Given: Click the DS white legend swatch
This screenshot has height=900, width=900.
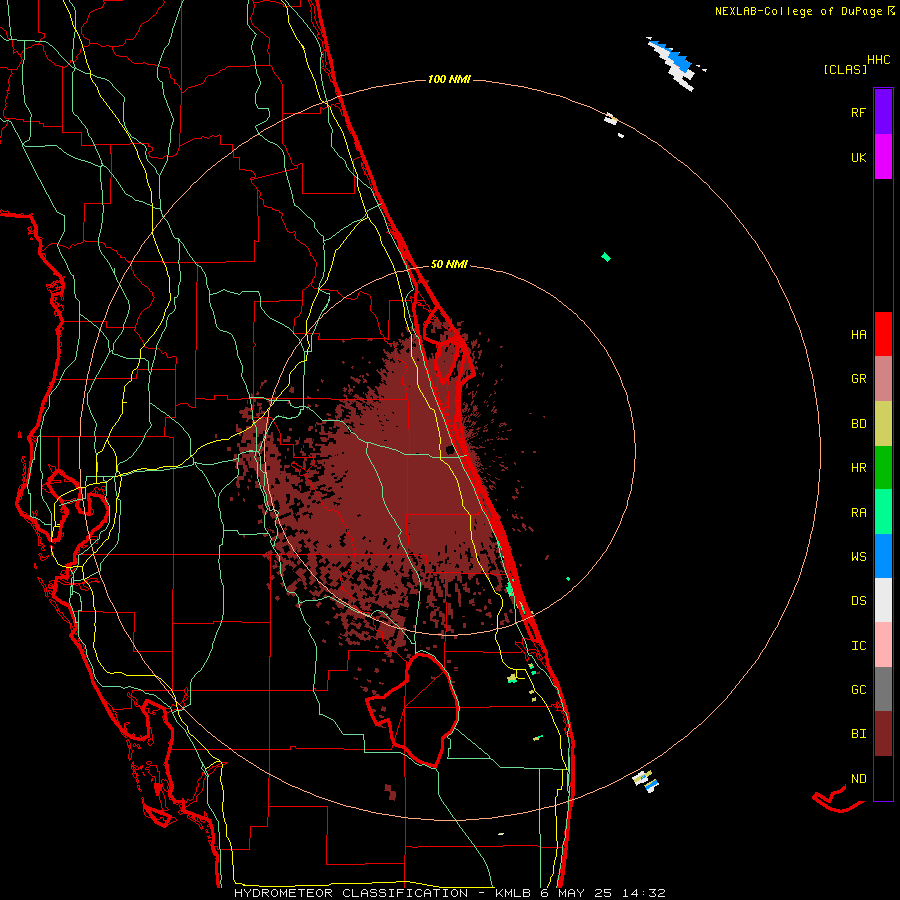Looking at the screenshot, I should tap(883, 600).
